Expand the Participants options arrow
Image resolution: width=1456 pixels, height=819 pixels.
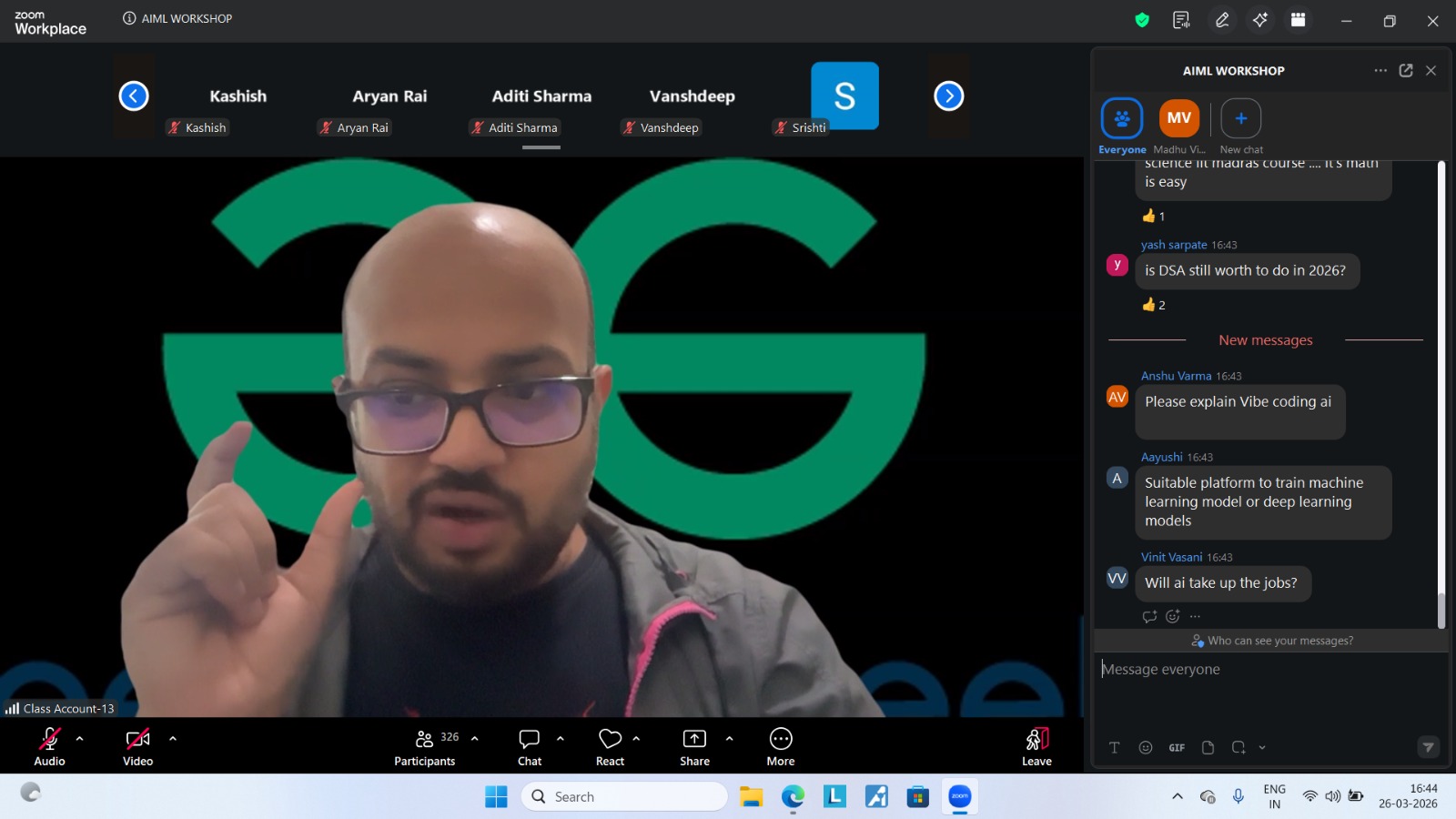click(475, 739)
